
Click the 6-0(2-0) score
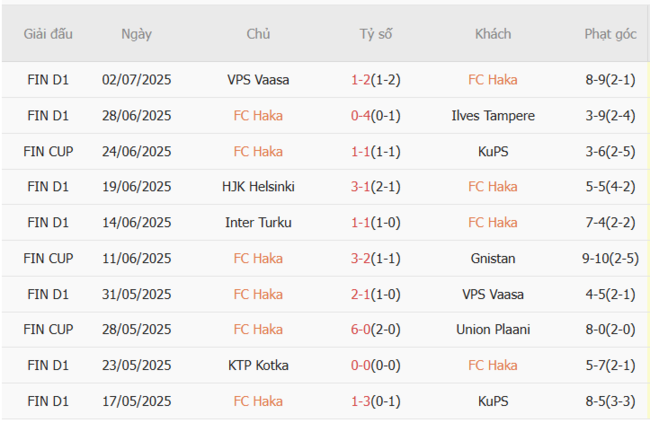(x=375, y=330)
